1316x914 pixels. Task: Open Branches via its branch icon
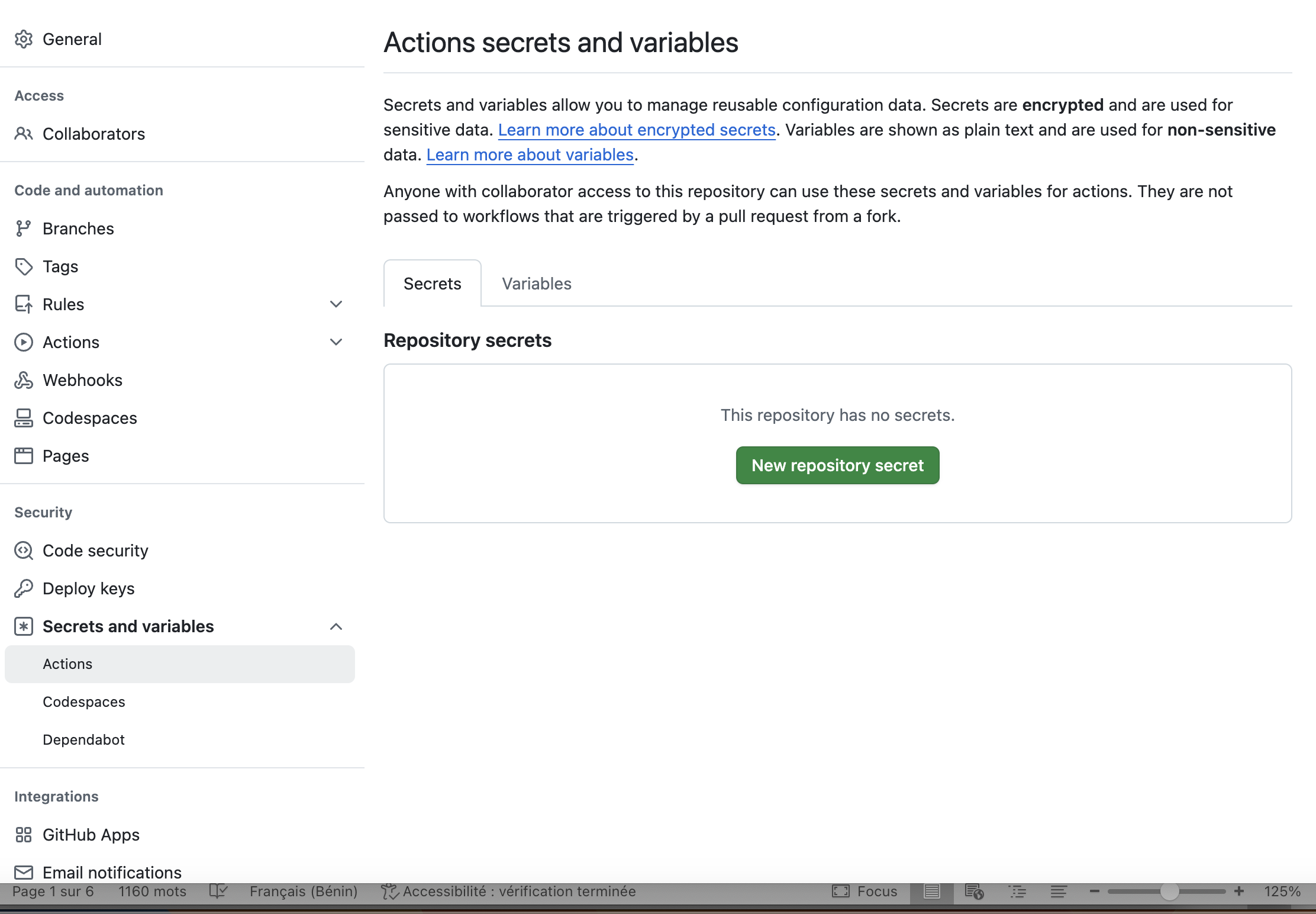point(23,228)
